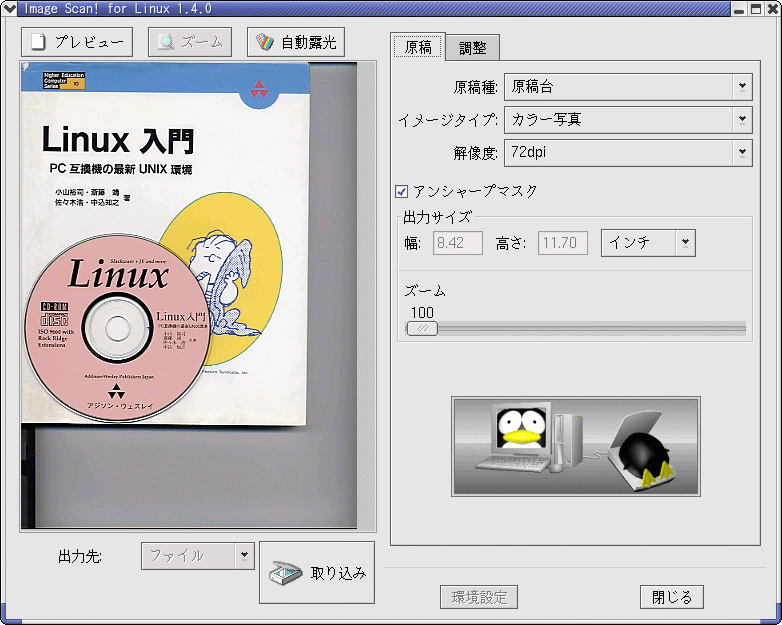This screenshot has height=625, width=782.
Task: Open the window menu in title bar
Action: (x=9, y=8)
